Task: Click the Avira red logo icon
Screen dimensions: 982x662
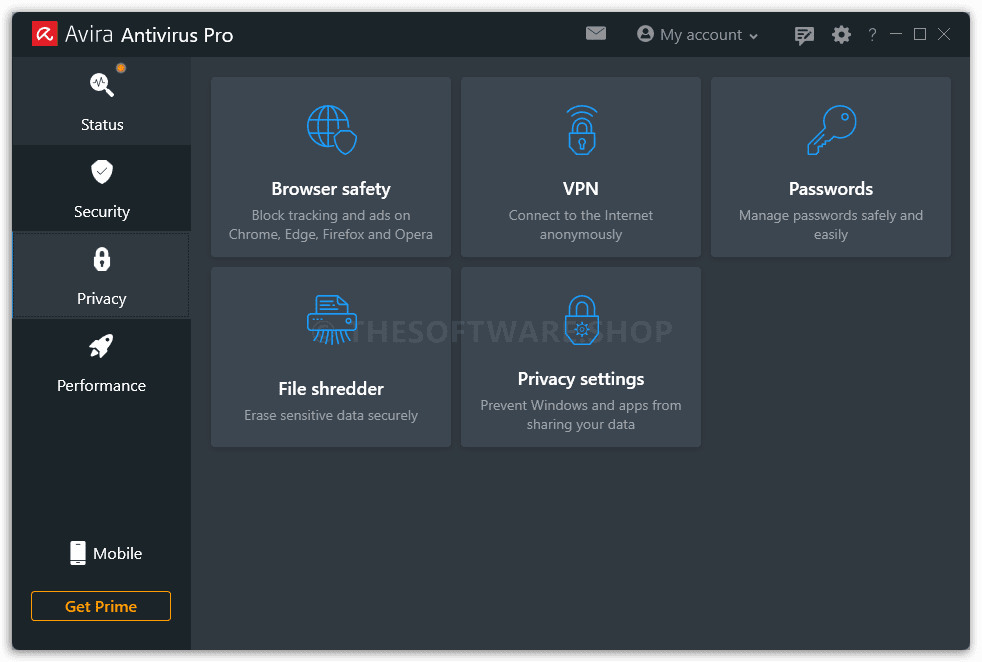Action: [44, 34]
